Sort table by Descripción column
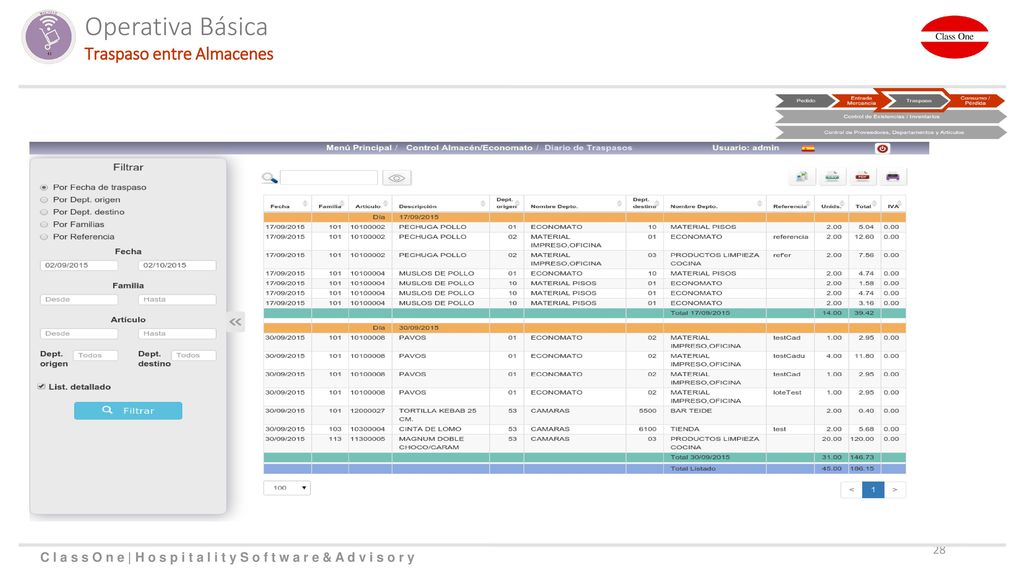 click(441, 206)
